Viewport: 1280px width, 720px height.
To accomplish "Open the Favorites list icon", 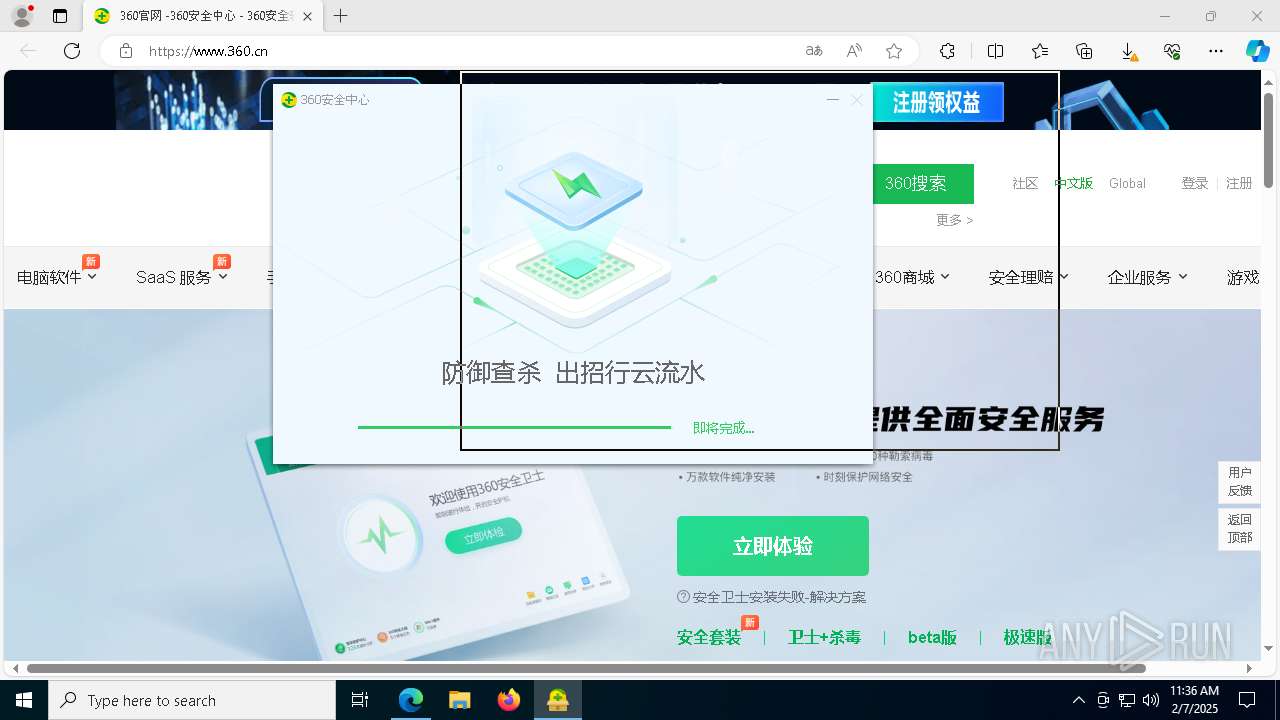I will click(x=1040, y=51).
